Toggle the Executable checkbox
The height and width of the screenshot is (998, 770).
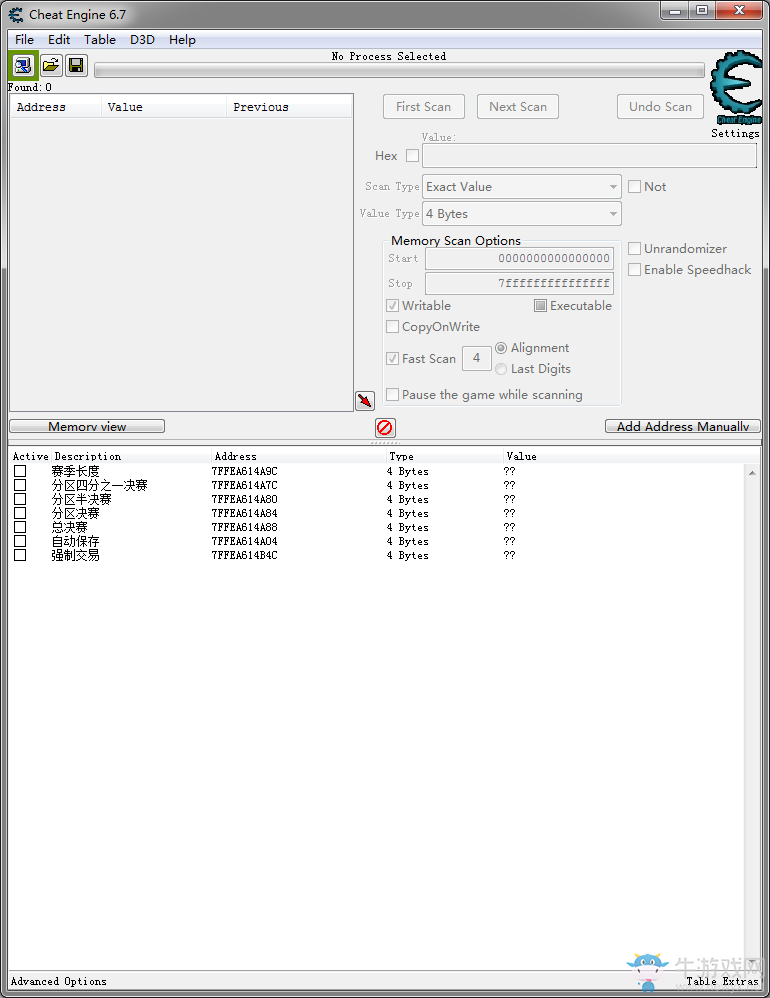[x=540, y=306]
